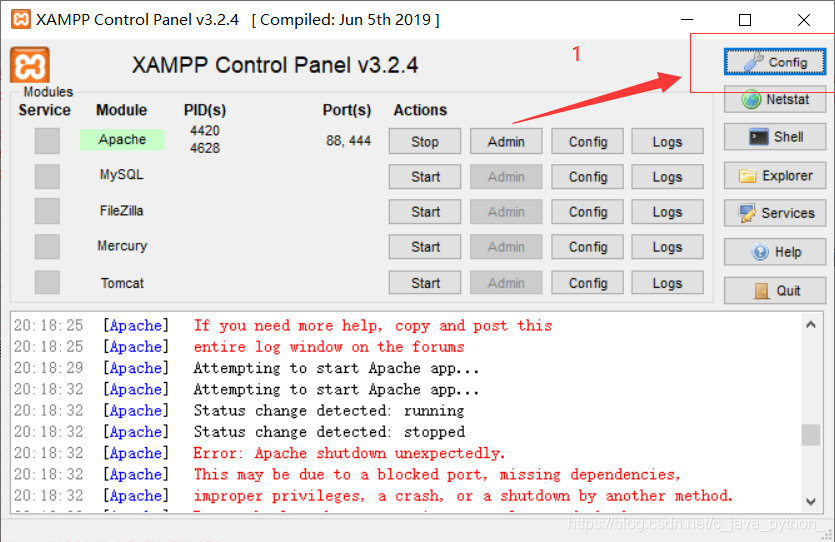Click the Mercury module name

click(122, 246)
